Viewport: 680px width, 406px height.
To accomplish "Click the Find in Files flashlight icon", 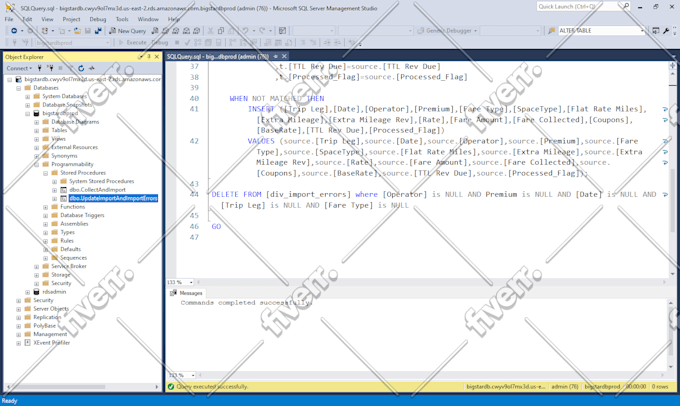I will tap(551, 31).
